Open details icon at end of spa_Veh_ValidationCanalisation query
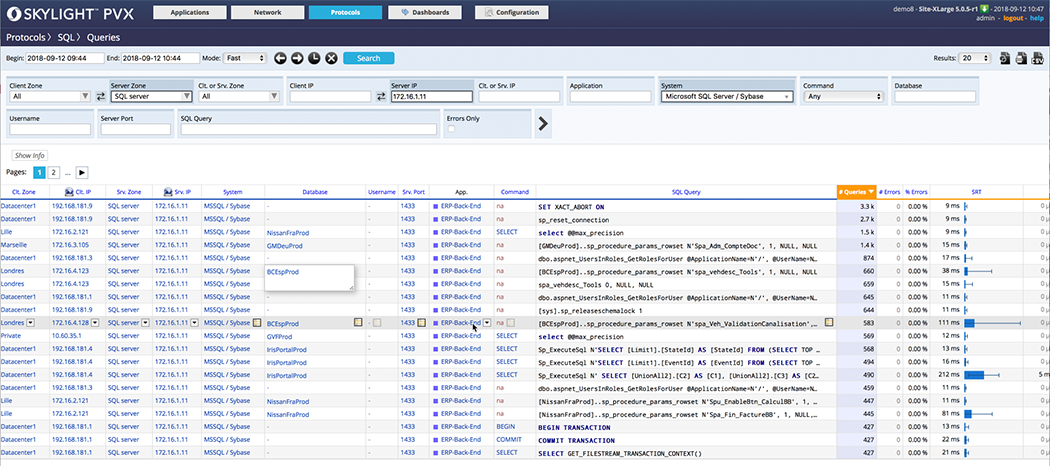 [830, 323]
